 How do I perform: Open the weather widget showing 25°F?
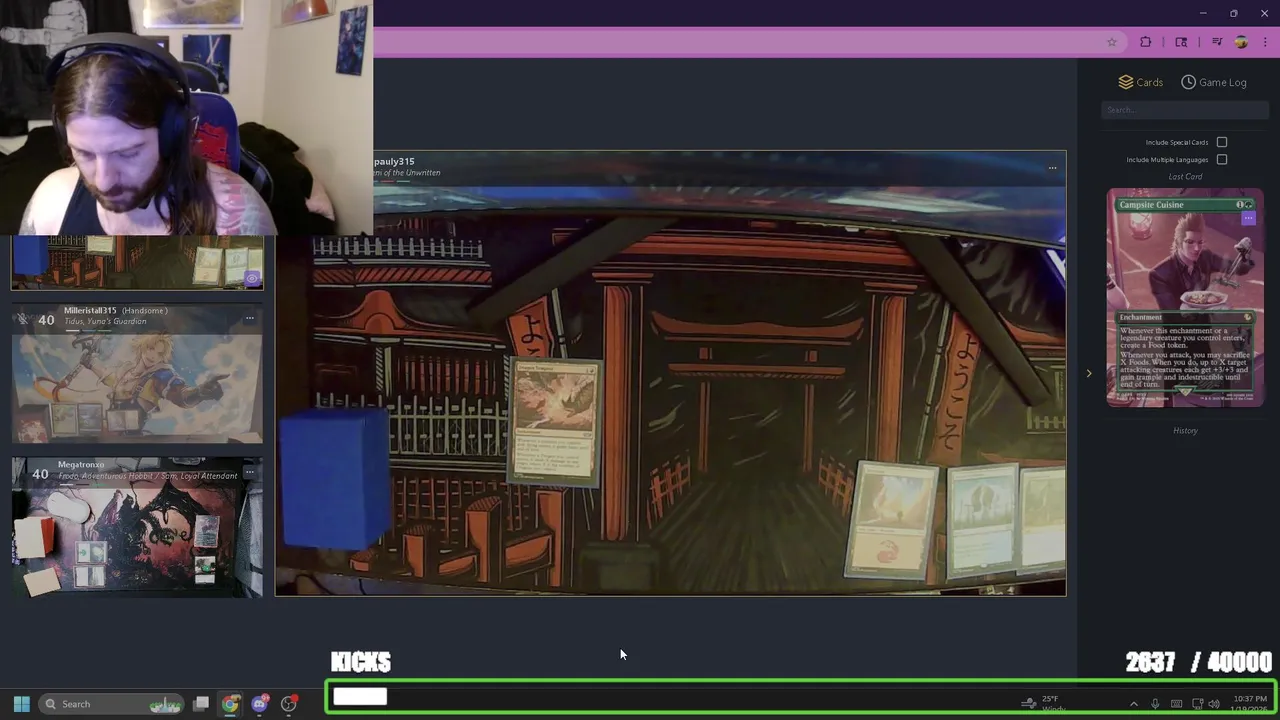1042,704
